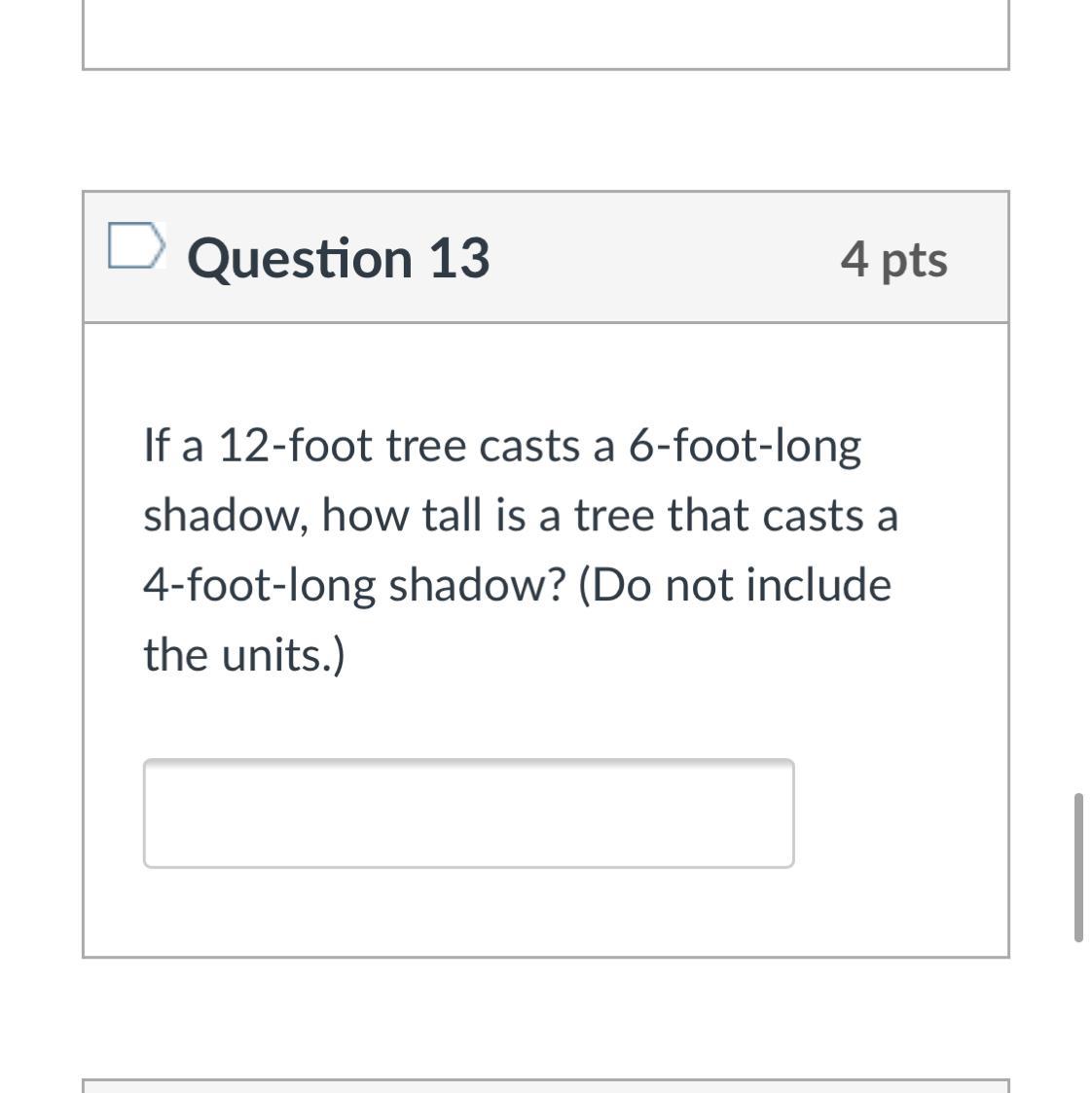
Task: Click the blank space below the answer box
Action: click(x=546, y=912)
